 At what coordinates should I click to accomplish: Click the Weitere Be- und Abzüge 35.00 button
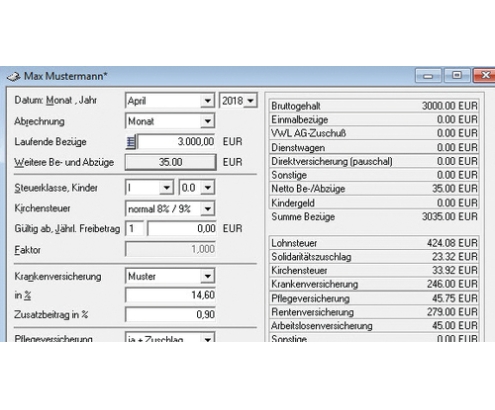click(171, 162)
